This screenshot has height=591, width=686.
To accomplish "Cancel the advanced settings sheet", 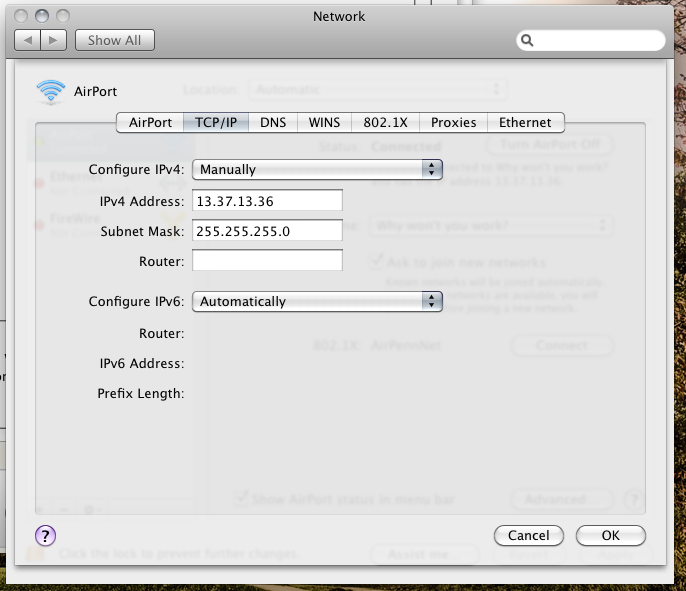I will [x=528, y=535].
